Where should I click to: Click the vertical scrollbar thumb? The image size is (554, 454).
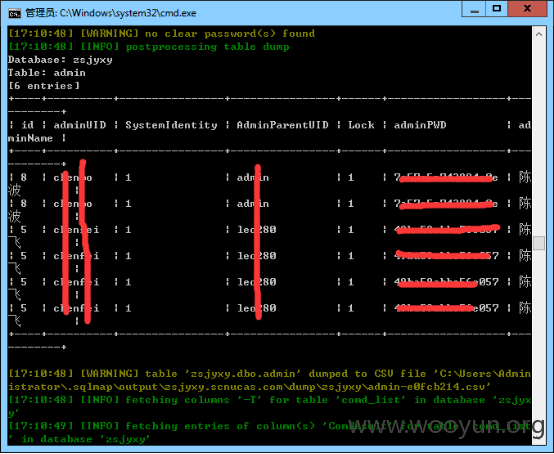(539, 243)
